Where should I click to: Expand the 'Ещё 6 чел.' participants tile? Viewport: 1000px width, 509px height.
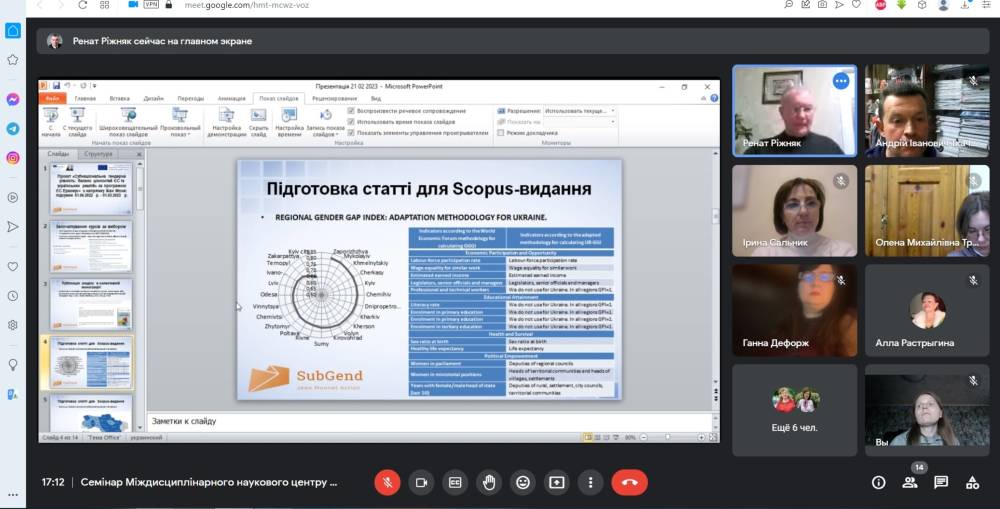point(794,410)
